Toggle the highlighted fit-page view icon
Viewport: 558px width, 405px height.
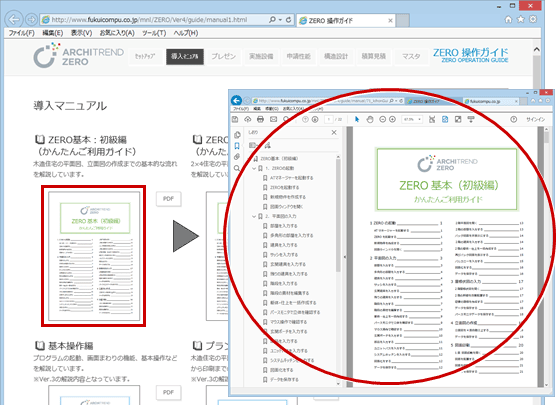coord(445,119)
